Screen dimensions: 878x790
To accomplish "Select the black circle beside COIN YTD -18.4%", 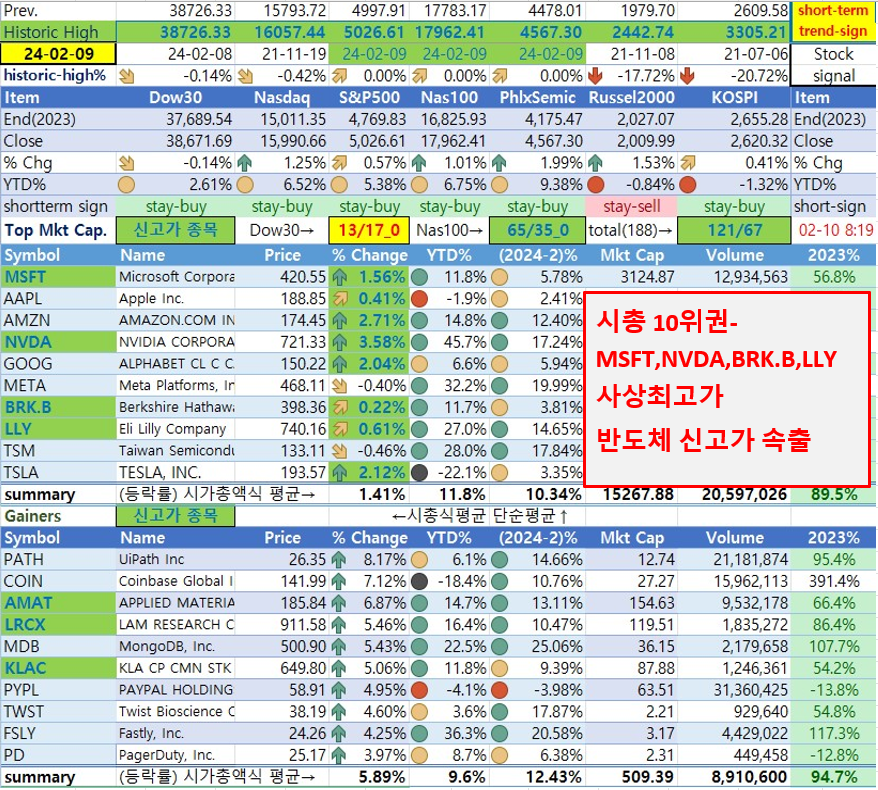I will [419, 582].
